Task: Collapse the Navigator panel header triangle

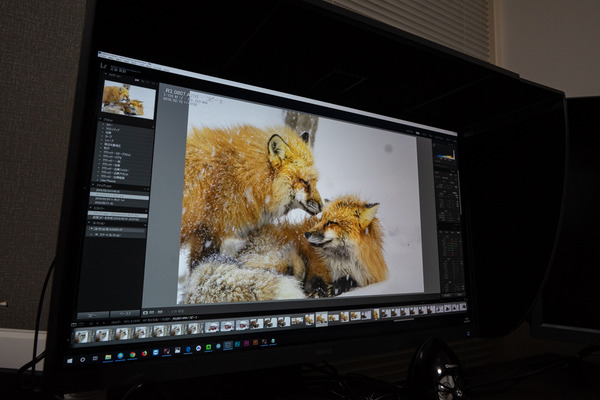Action: pyautogui.click(x=106, y=74)
